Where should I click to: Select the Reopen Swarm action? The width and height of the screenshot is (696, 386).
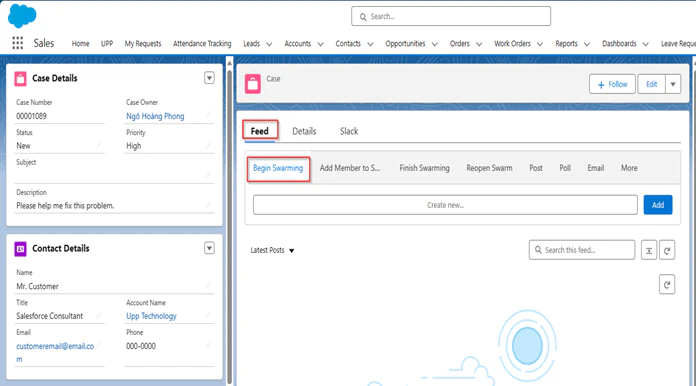point(489,168)
